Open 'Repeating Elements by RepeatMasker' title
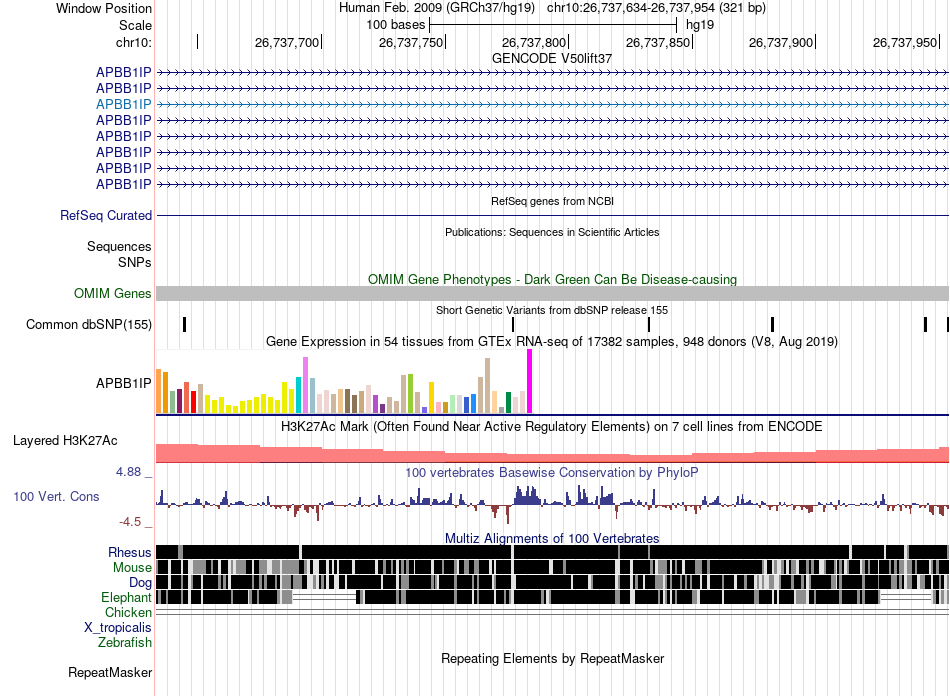This screenshot has width=950, height=696. 553,658
